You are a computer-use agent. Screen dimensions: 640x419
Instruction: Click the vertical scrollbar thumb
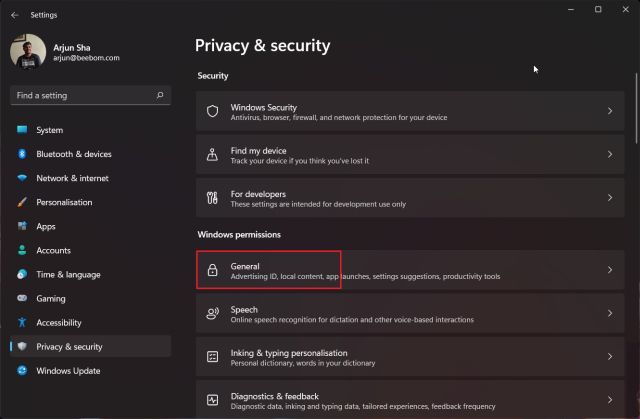coord(636,108)
